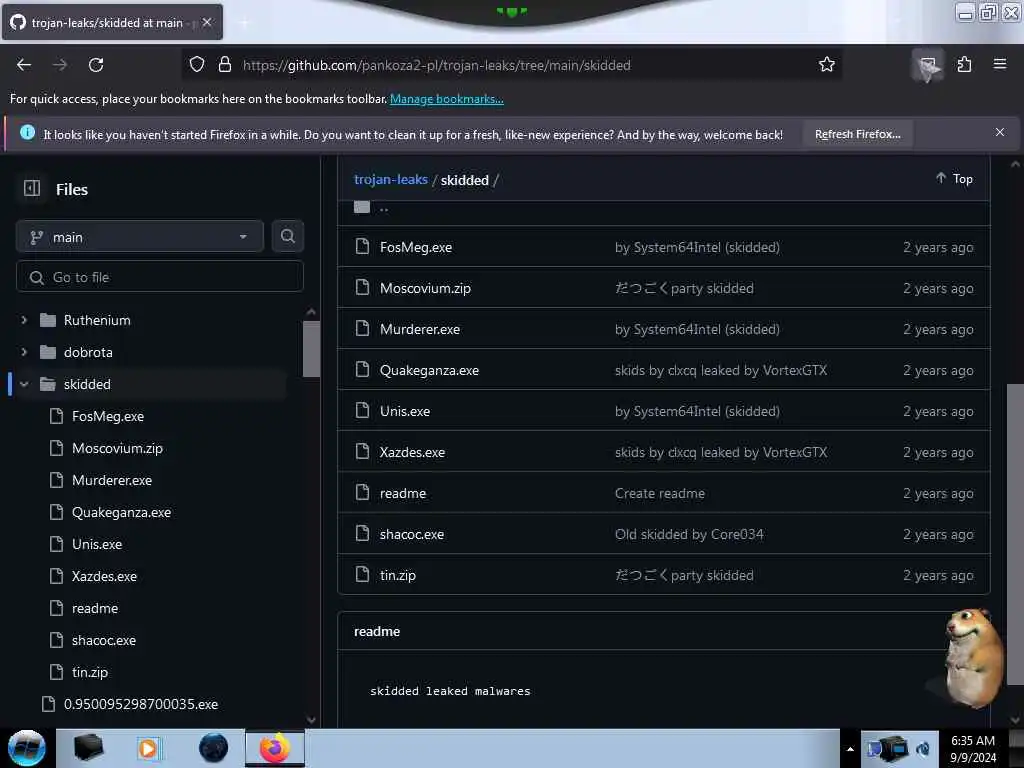The image size is (1024, 768).
Task: Expand the dobrota folder chevron
Action: click(x=24, y=352)
